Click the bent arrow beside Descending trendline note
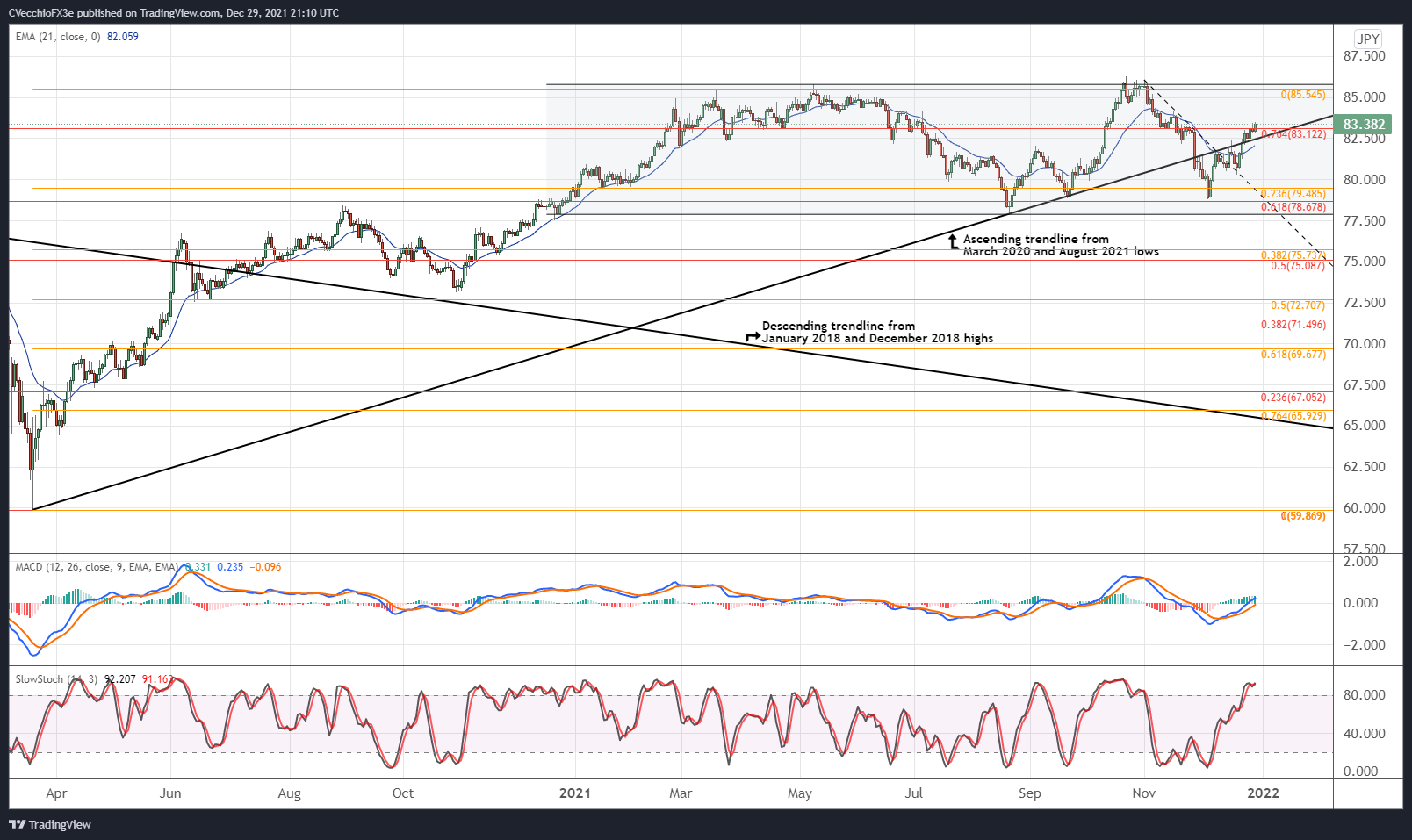 (753, 336)
